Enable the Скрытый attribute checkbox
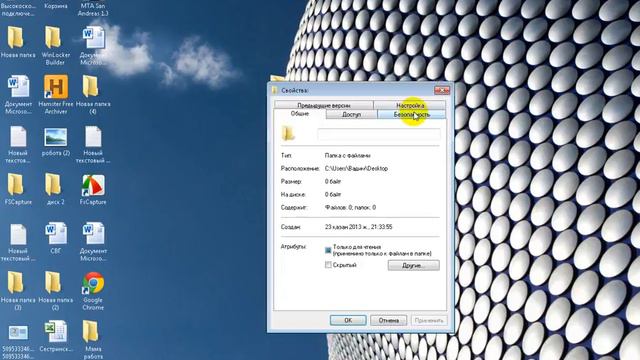Screen dimensions: 640x360 328,265
